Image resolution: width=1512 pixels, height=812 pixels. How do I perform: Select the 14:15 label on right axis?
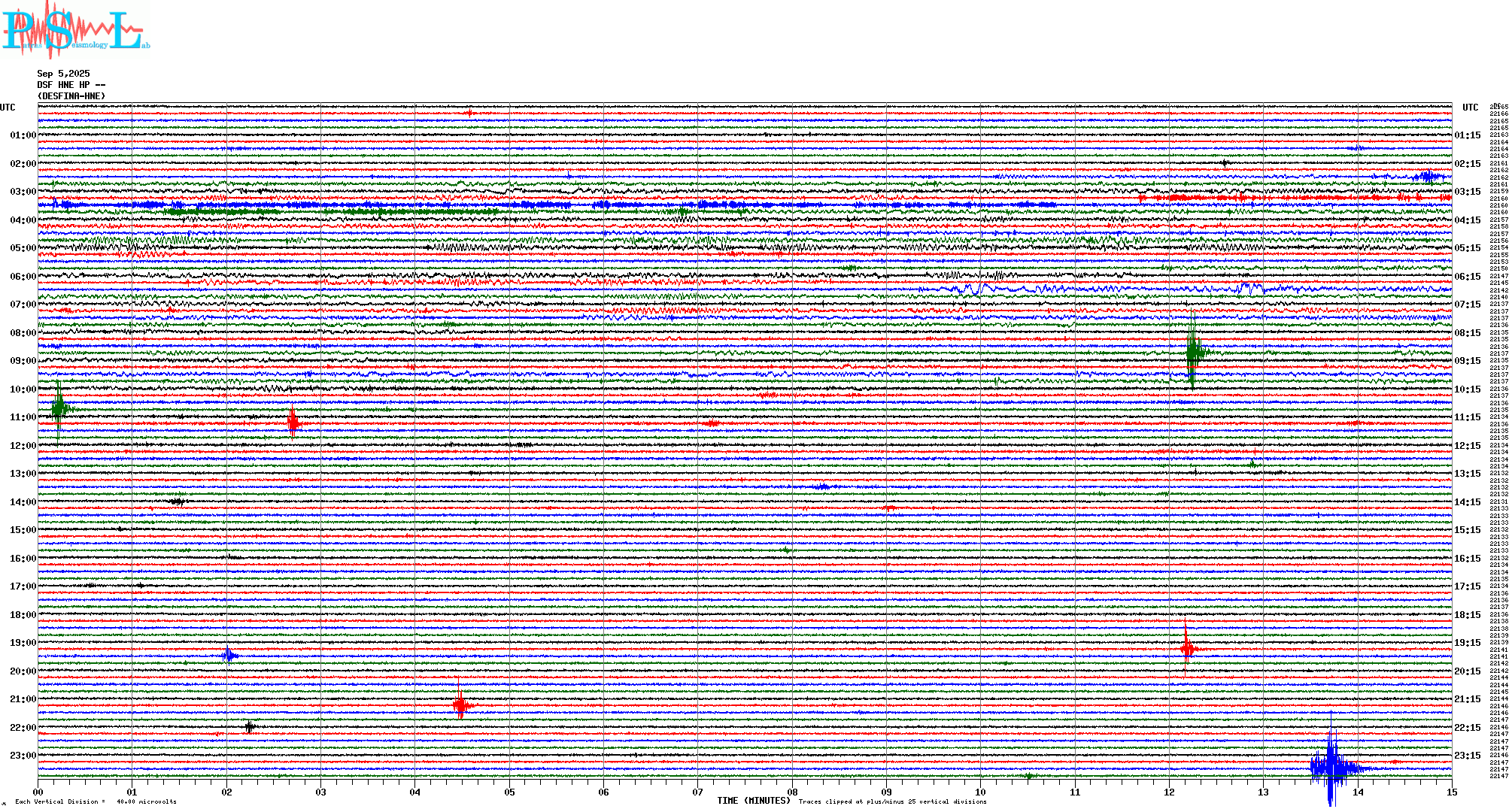click(x=1468, y=502)
